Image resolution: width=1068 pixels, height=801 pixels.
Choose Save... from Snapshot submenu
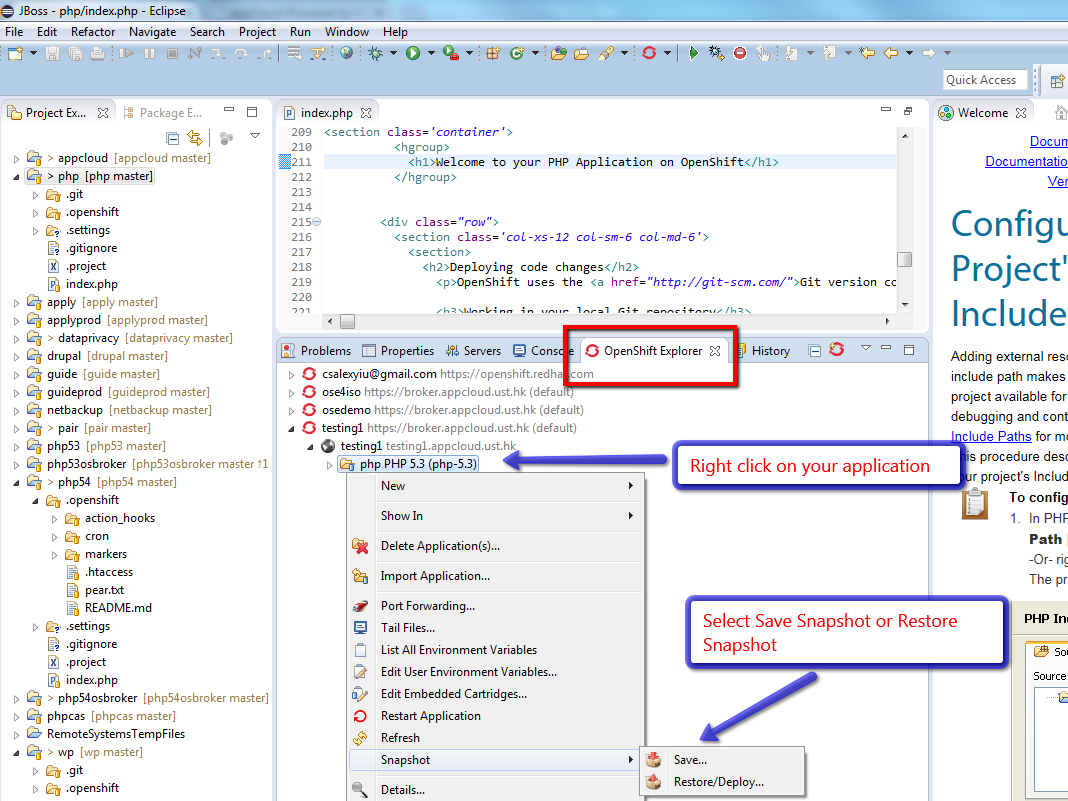pyautogui.click(x=690, y=760)
